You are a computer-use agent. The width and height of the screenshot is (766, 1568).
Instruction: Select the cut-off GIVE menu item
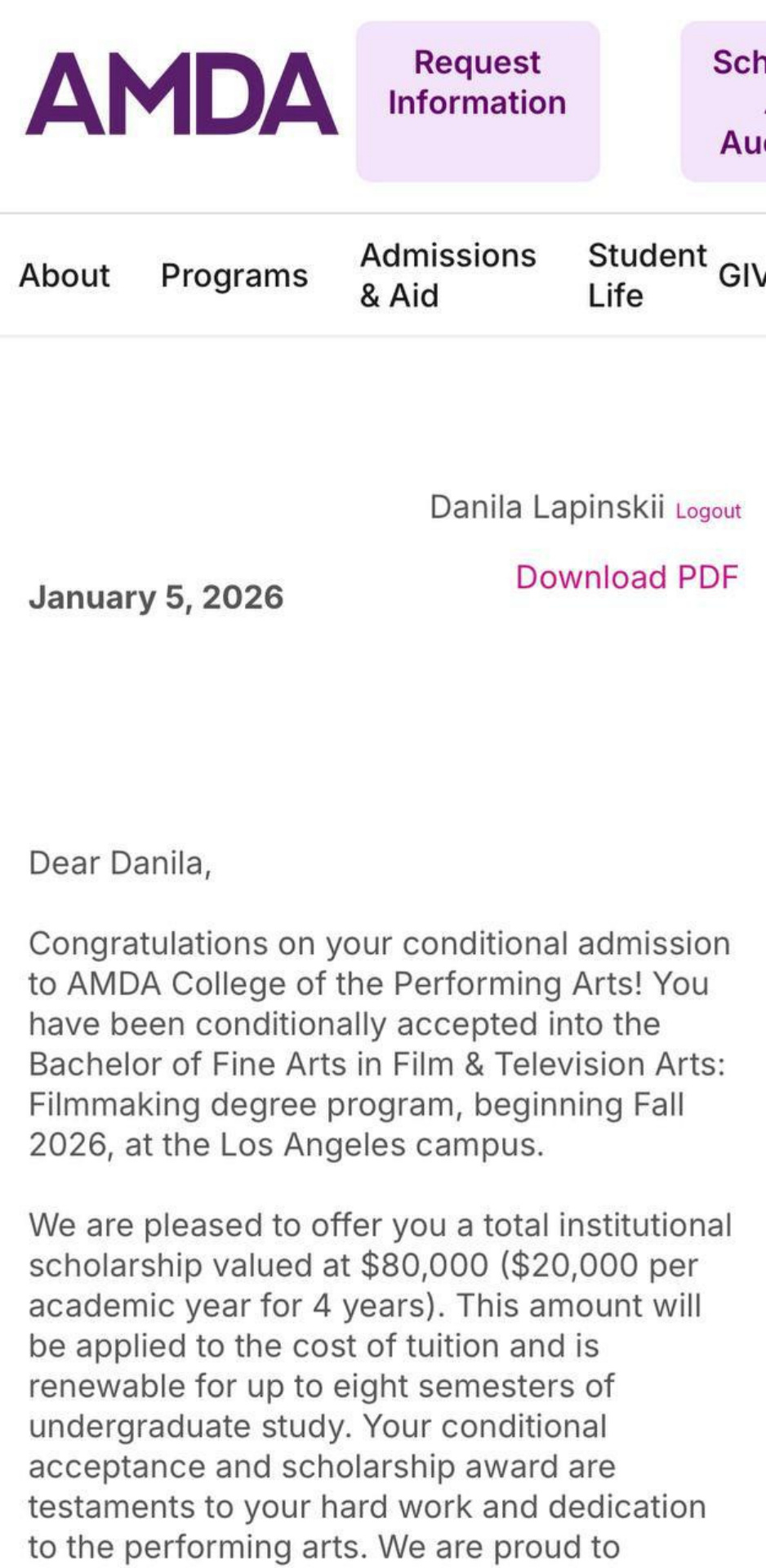click(x=742, y=276)
